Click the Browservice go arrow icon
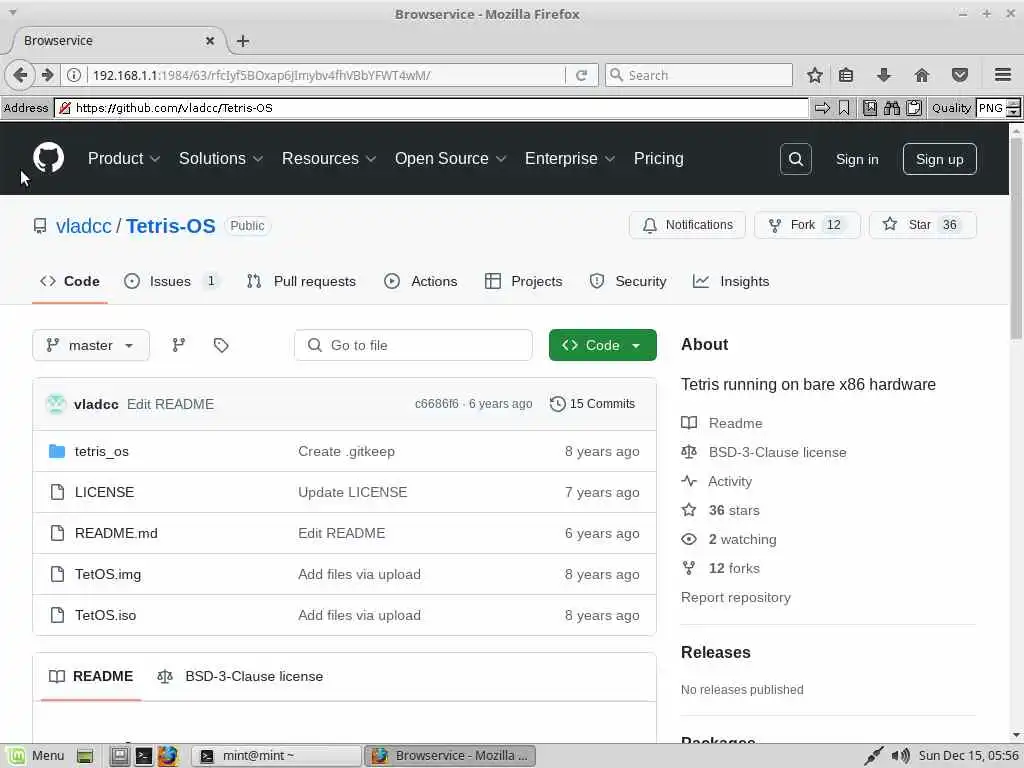This screenshot has height=768, width=1024. coord(822,108)
